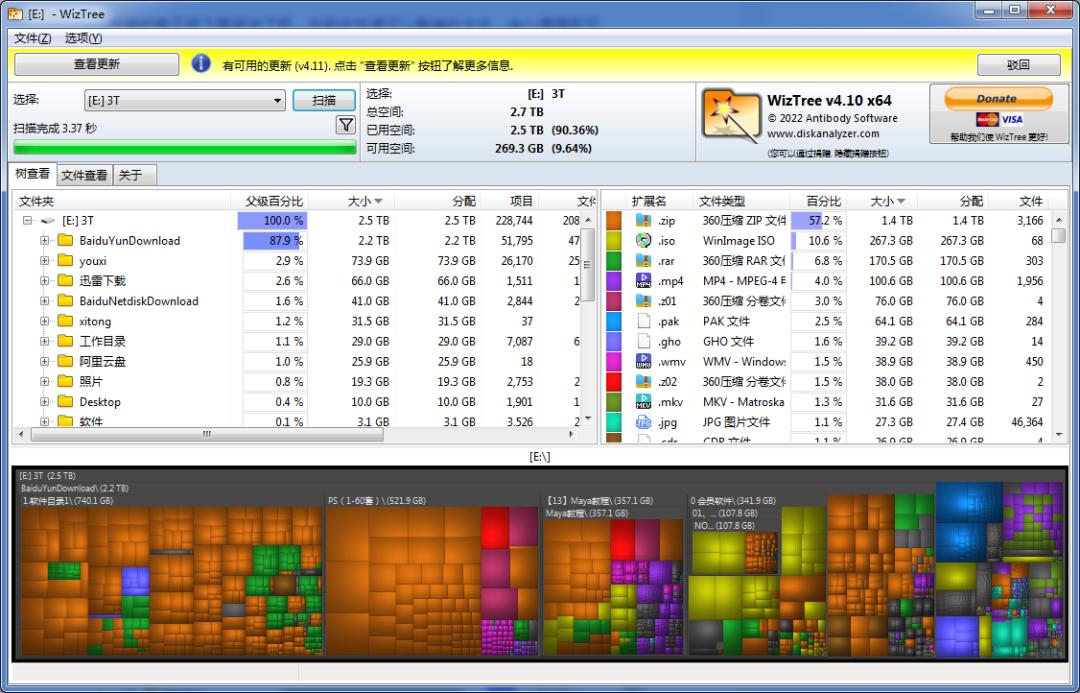Expand the BaiduNetdiskDownload folder node
Screen dimensions: 1080x693
[x=44, y=301]
